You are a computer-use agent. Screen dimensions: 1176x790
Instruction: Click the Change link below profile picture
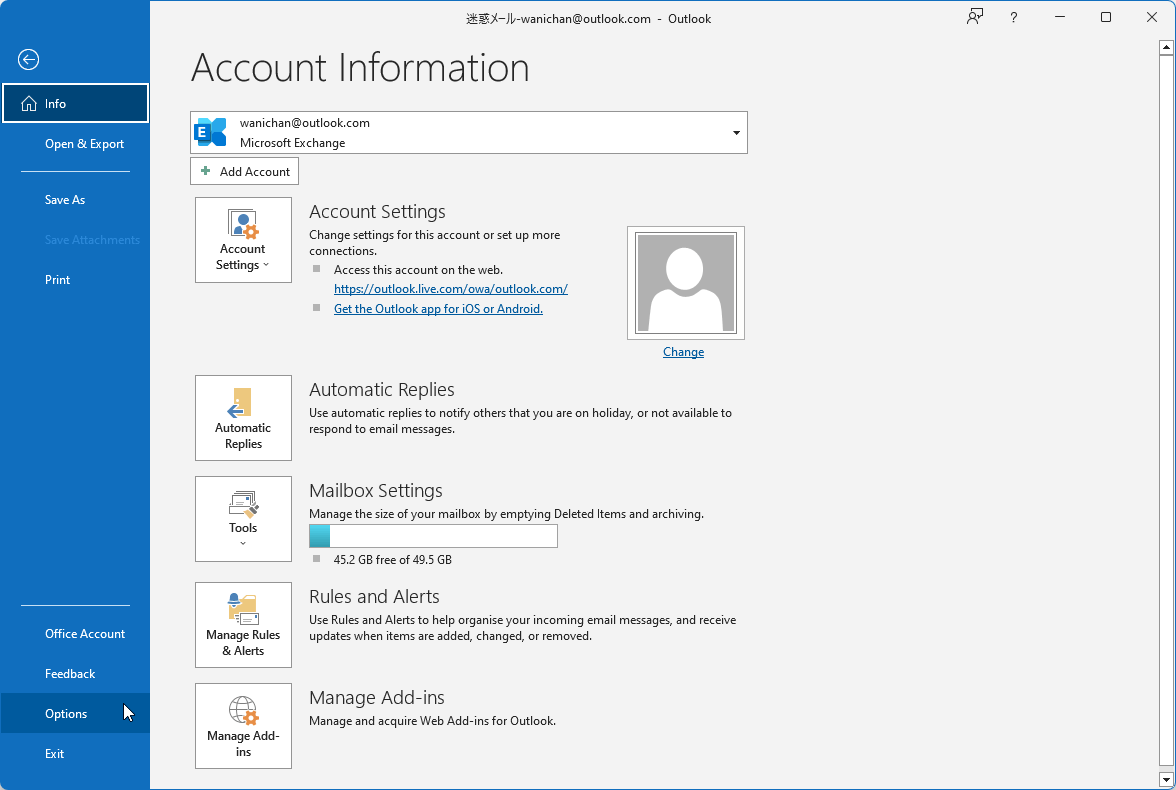tap(683, 351)
